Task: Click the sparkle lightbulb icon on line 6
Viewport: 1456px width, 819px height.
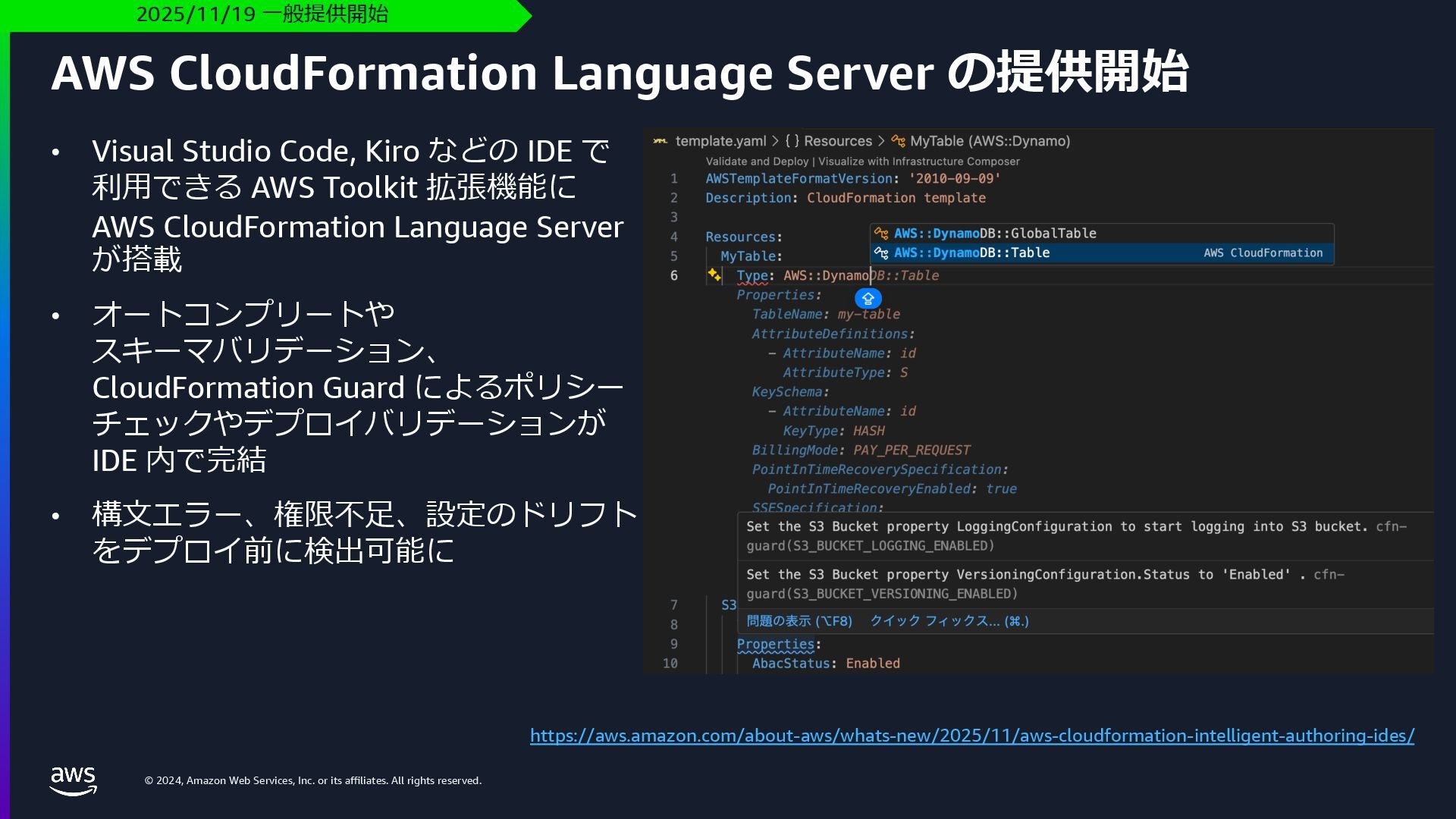Action: 714,275
